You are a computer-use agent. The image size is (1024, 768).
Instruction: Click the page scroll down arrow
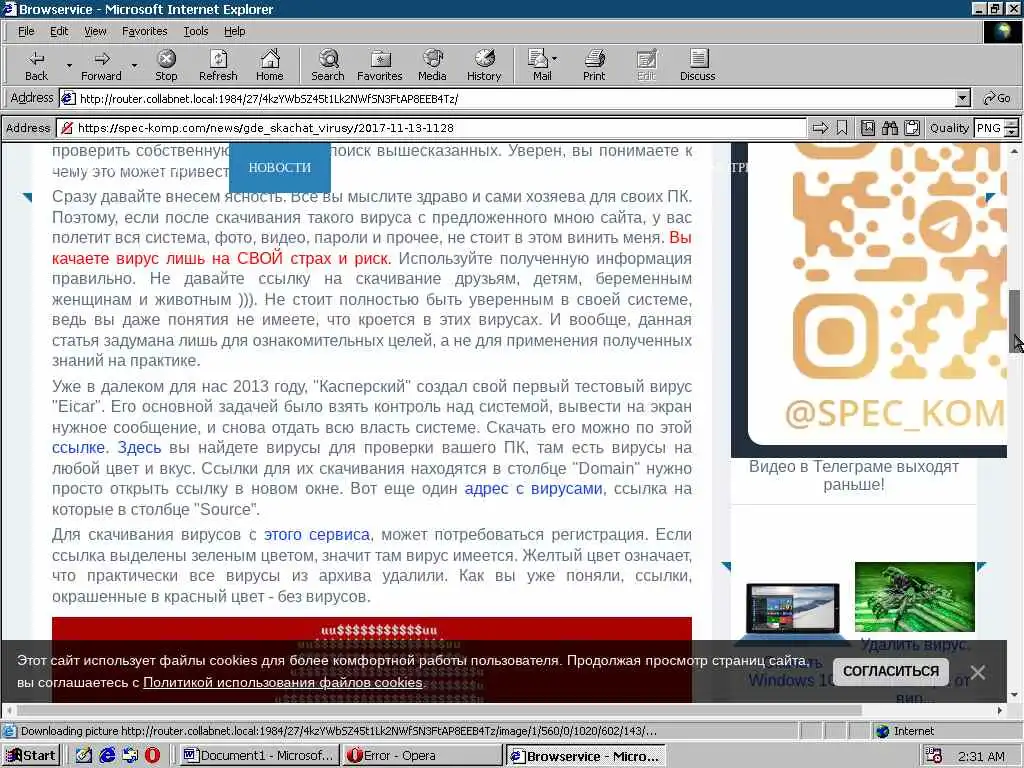(1015, 696)
